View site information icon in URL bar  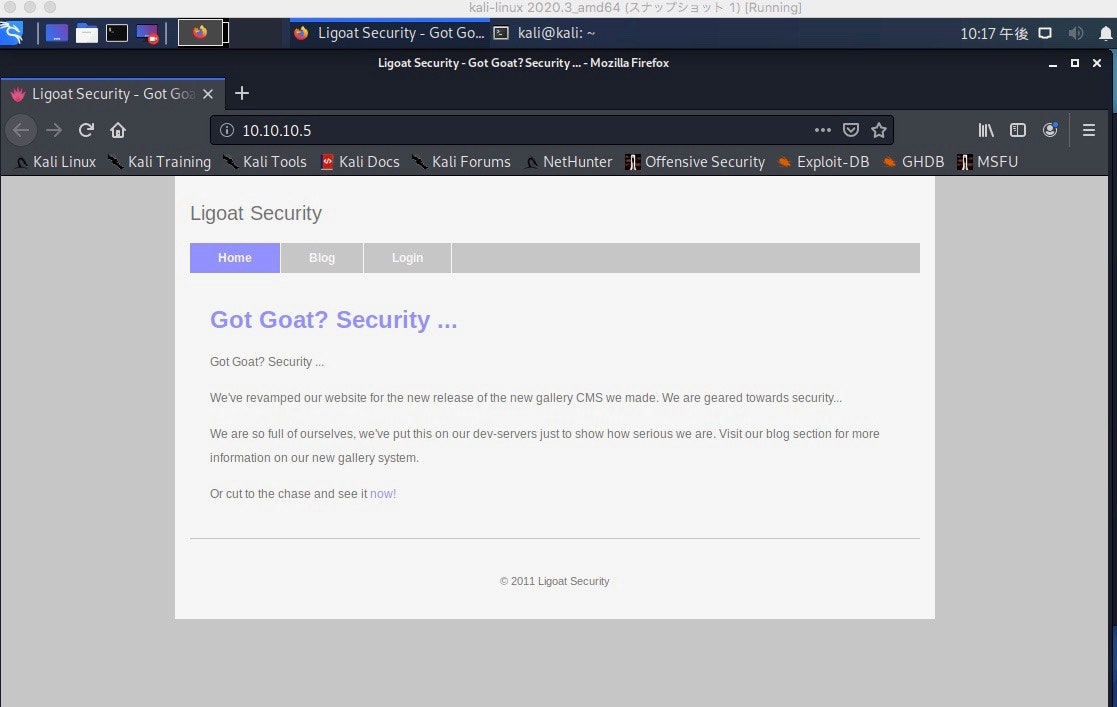pyautogui.click(x=227, y=130)
